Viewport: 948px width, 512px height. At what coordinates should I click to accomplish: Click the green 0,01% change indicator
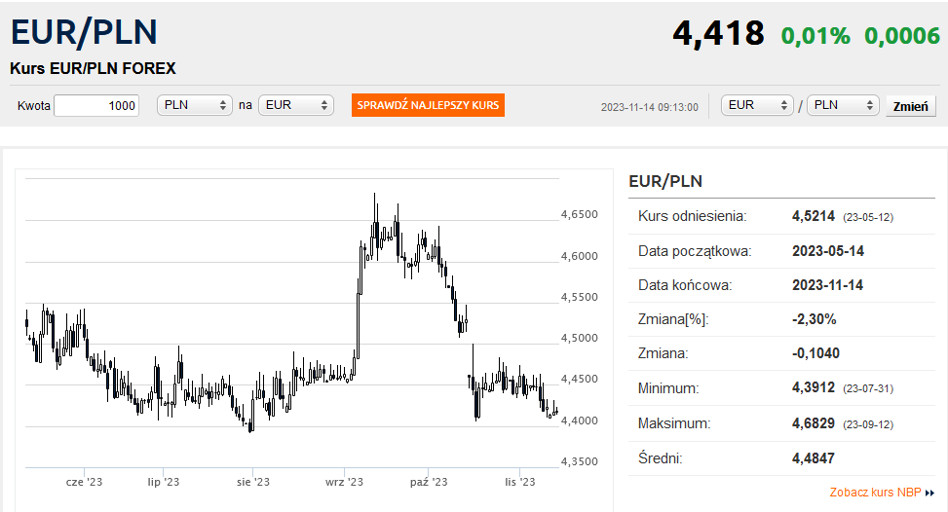tap(815, 36)
